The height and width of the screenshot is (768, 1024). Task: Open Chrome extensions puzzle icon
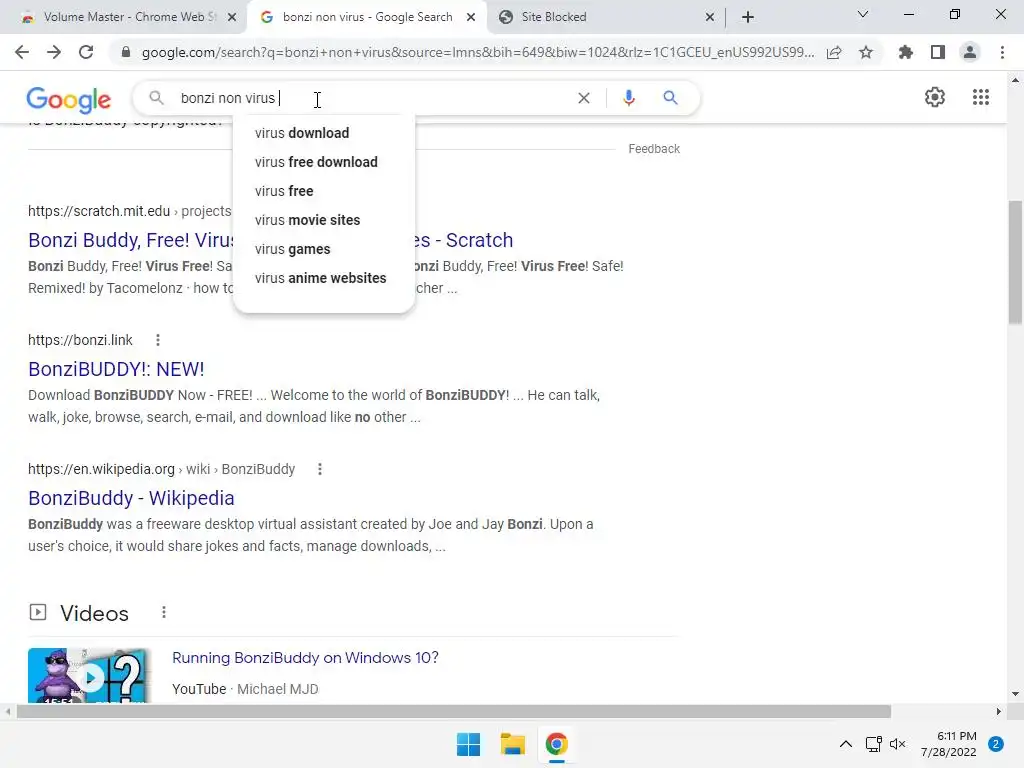905,52
